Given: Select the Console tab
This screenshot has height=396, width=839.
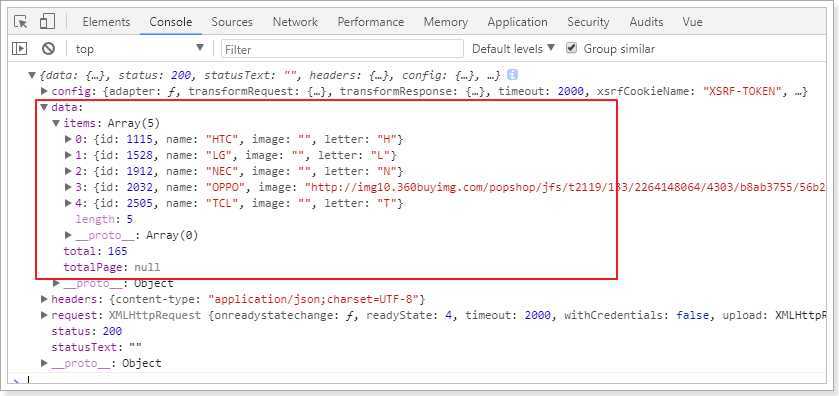Looking at the screenshot, I should [171, 22].
